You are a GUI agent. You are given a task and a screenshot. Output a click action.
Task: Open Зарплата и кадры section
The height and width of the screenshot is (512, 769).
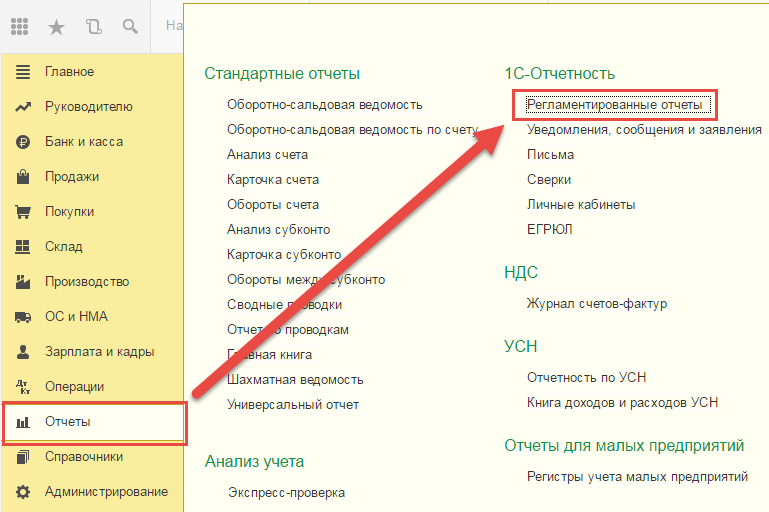(x=99, y=352)
